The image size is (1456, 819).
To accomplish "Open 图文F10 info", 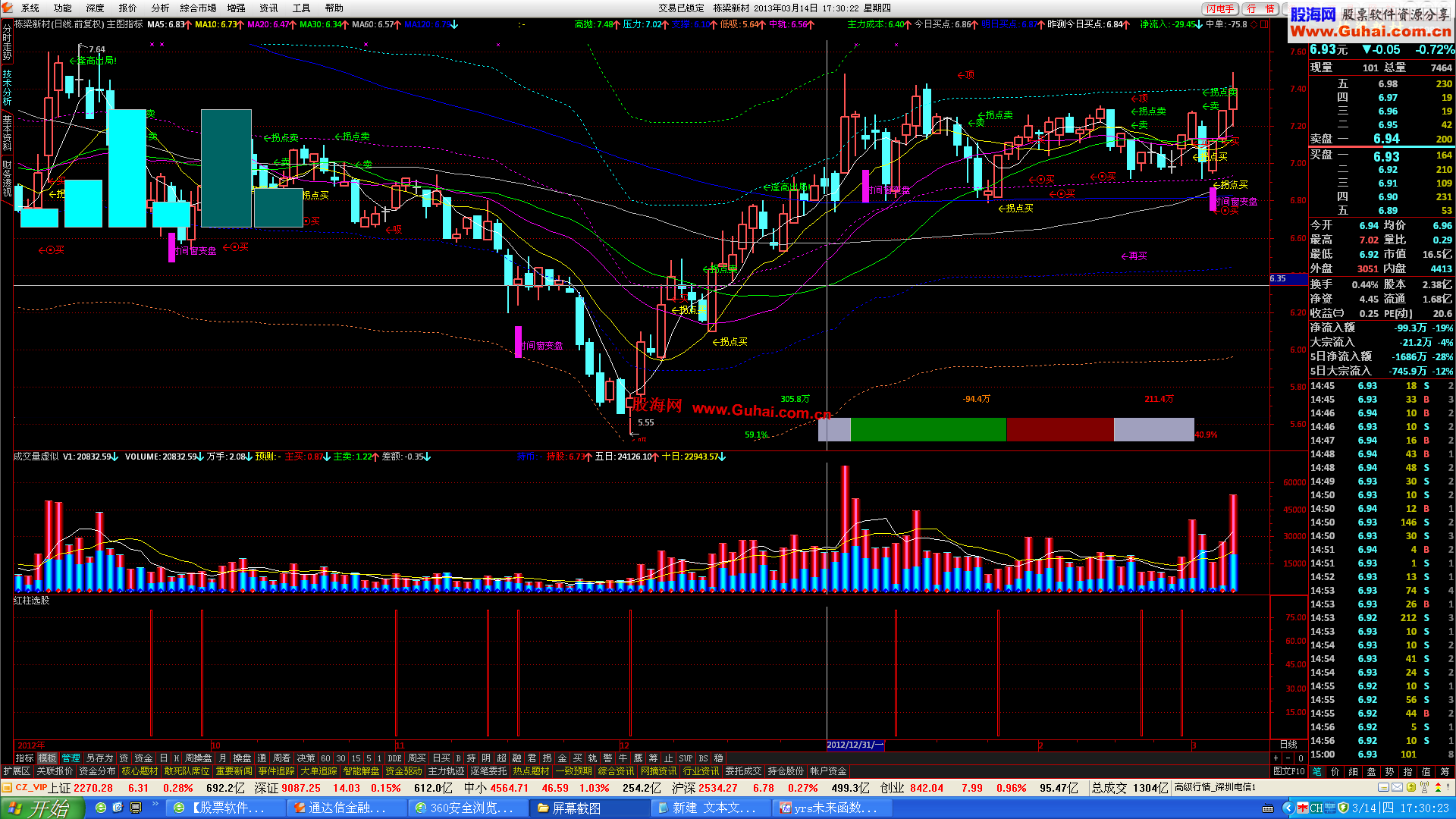I will click(x=1288, y=771).
